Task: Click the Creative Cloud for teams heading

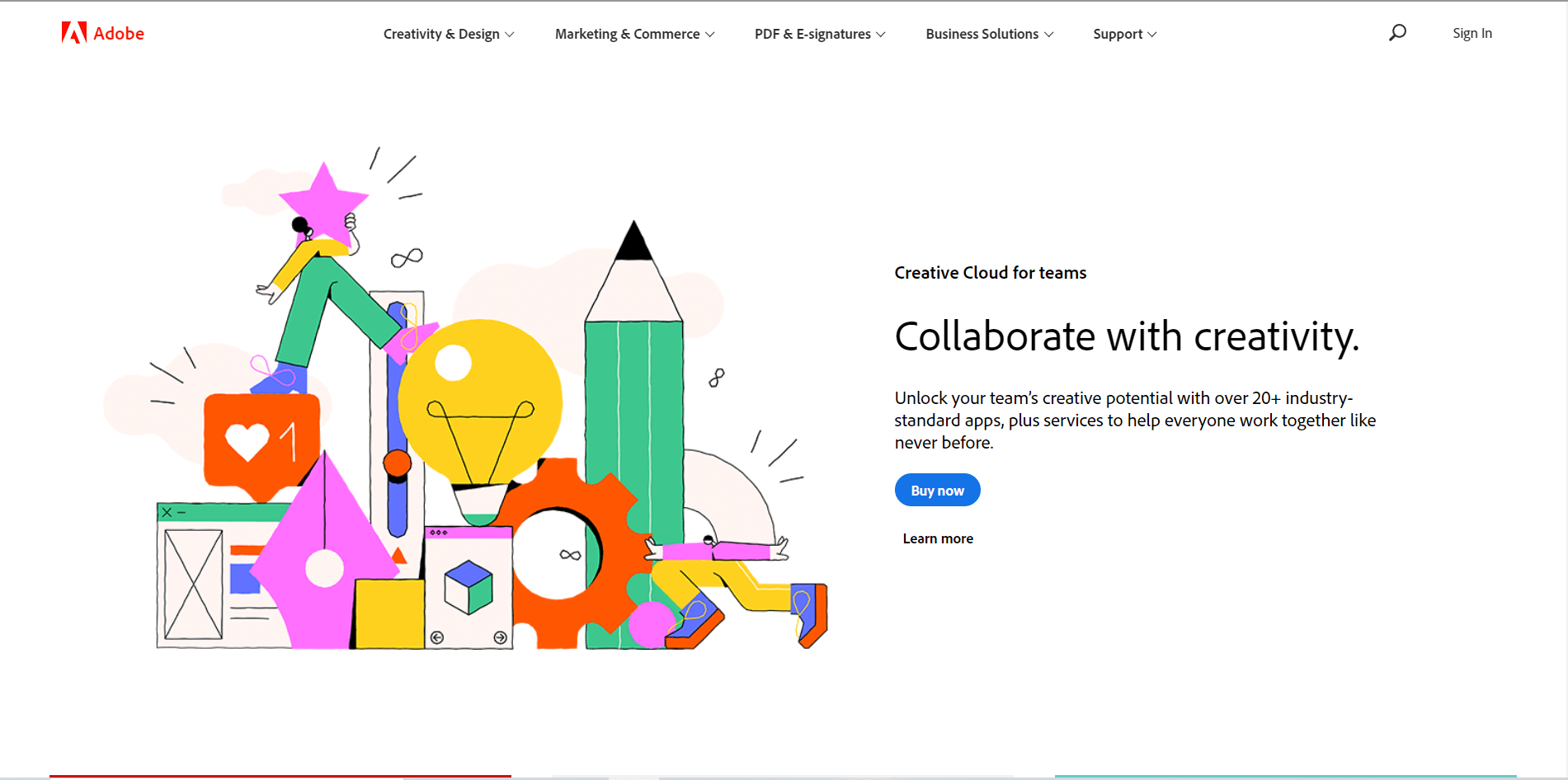Action: (991, 273)
